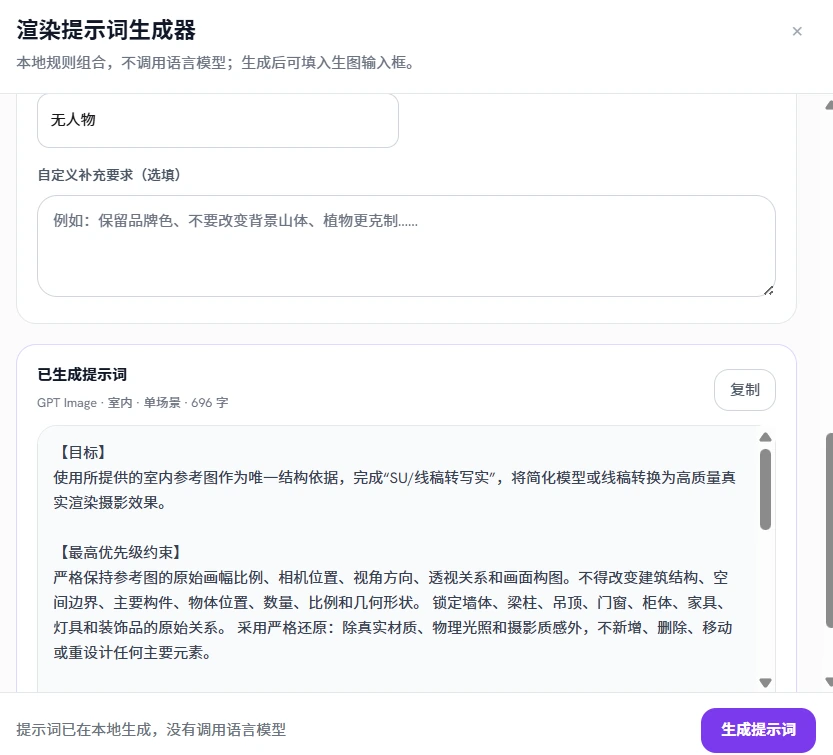Click the 自定义补充要求（选填） label
This screenshot has height=755, width=833.
[x=109, y=175]
